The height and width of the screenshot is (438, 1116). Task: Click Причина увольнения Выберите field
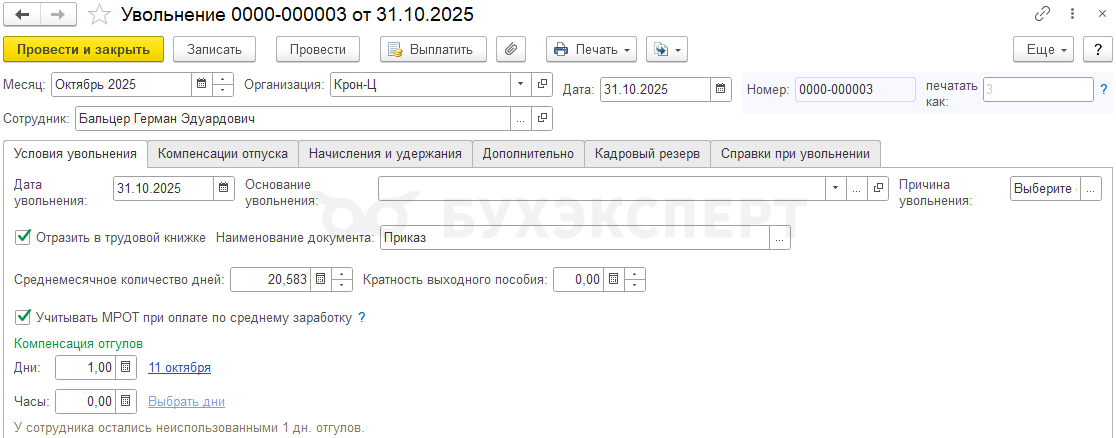(x=1045, y=189)
